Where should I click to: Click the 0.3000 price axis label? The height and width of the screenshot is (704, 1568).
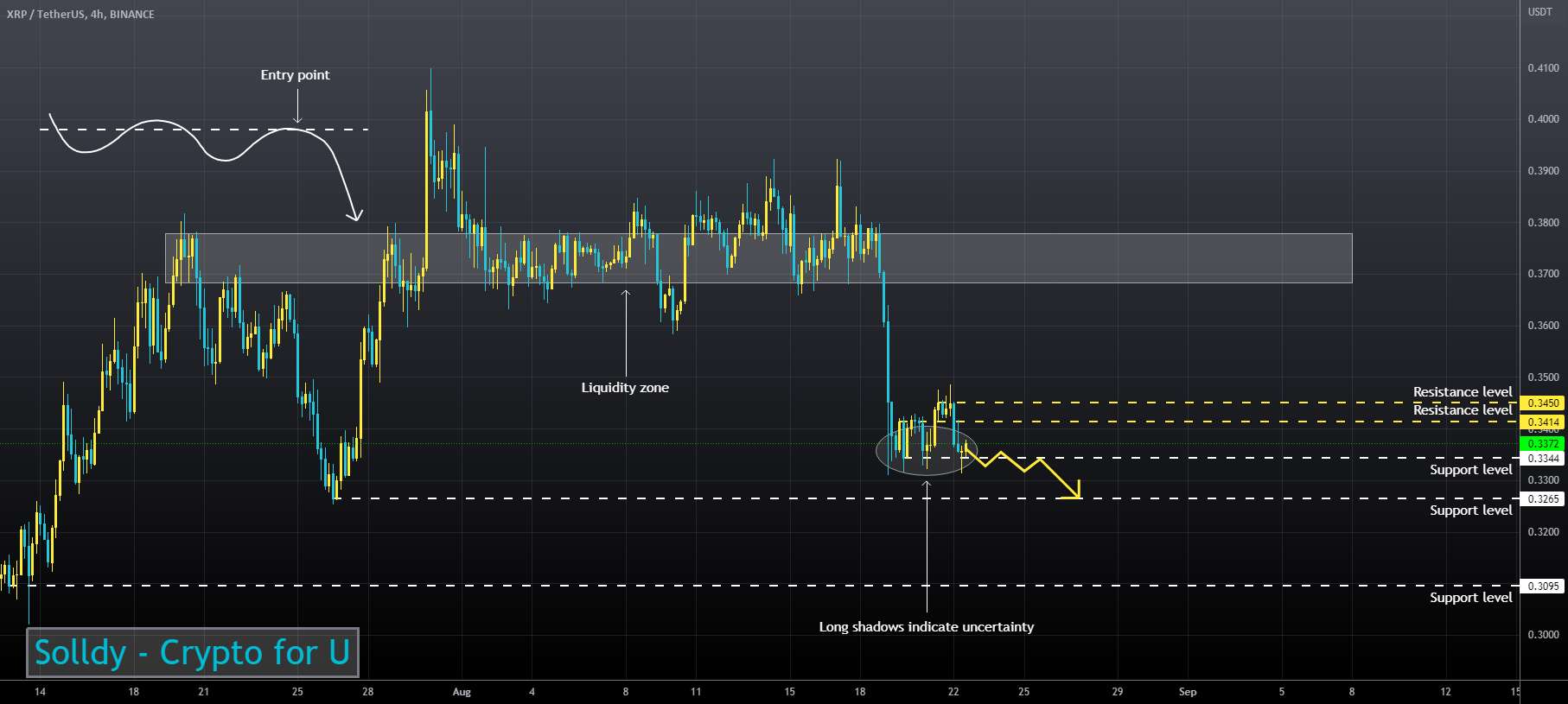(x=1543, y=635)
